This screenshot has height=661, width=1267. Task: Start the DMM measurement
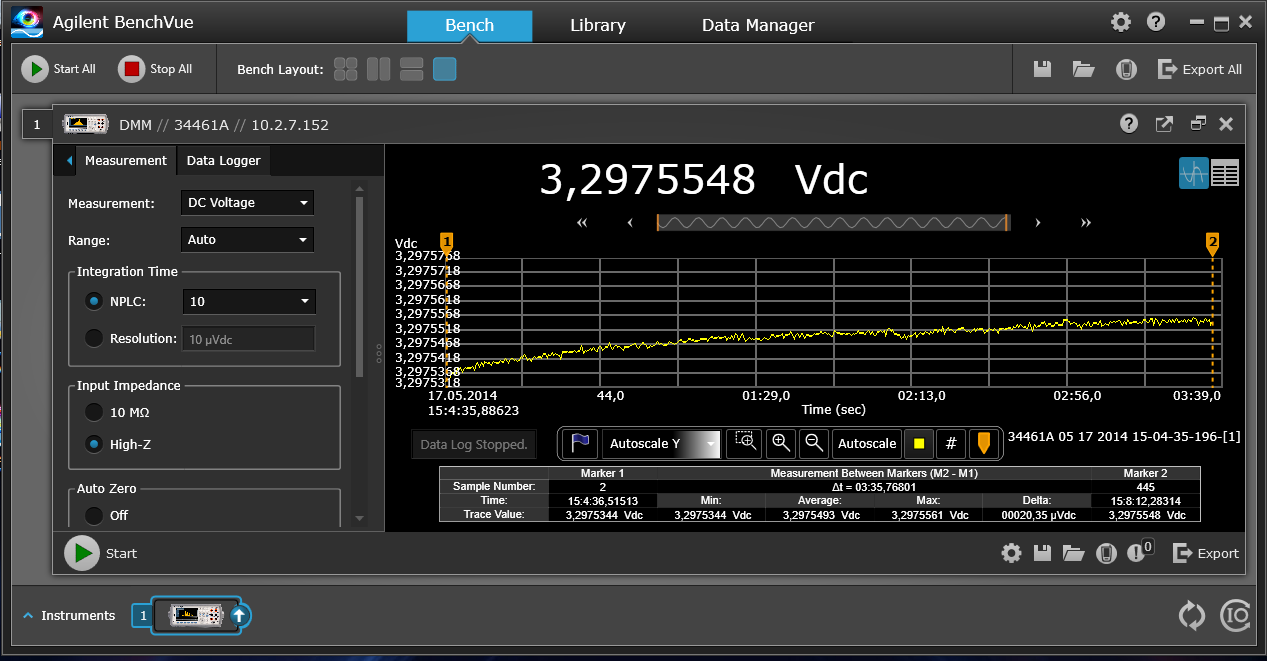[101, 553]
